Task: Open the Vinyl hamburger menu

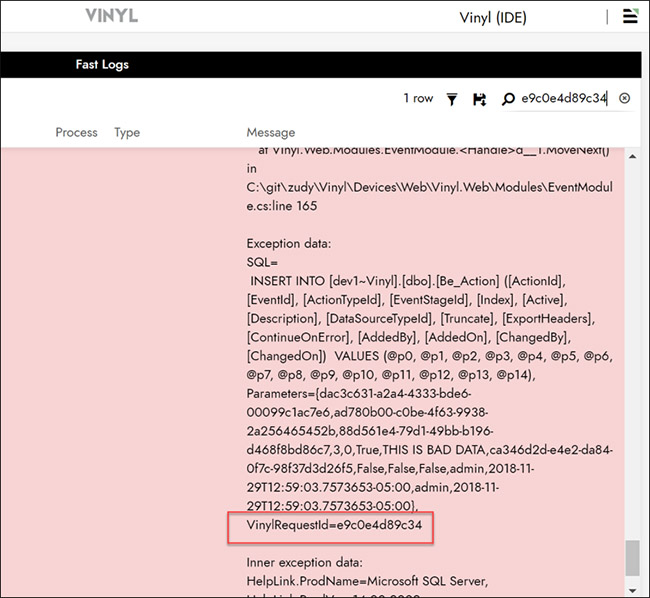Action: 629,17
